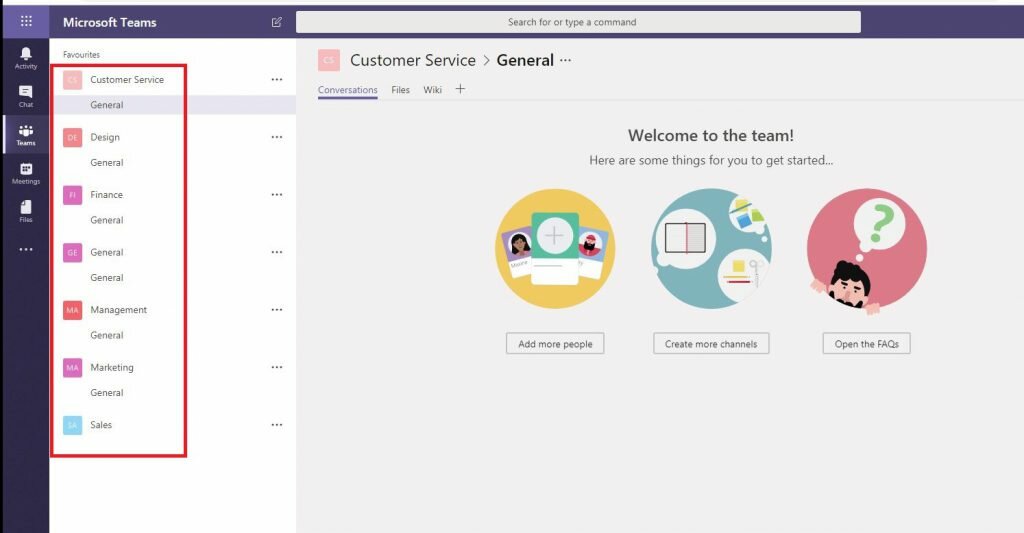The height and width of the screenshot is (533, 1024).
Task: Select the Finance team name
Action: tap(106, 195)
